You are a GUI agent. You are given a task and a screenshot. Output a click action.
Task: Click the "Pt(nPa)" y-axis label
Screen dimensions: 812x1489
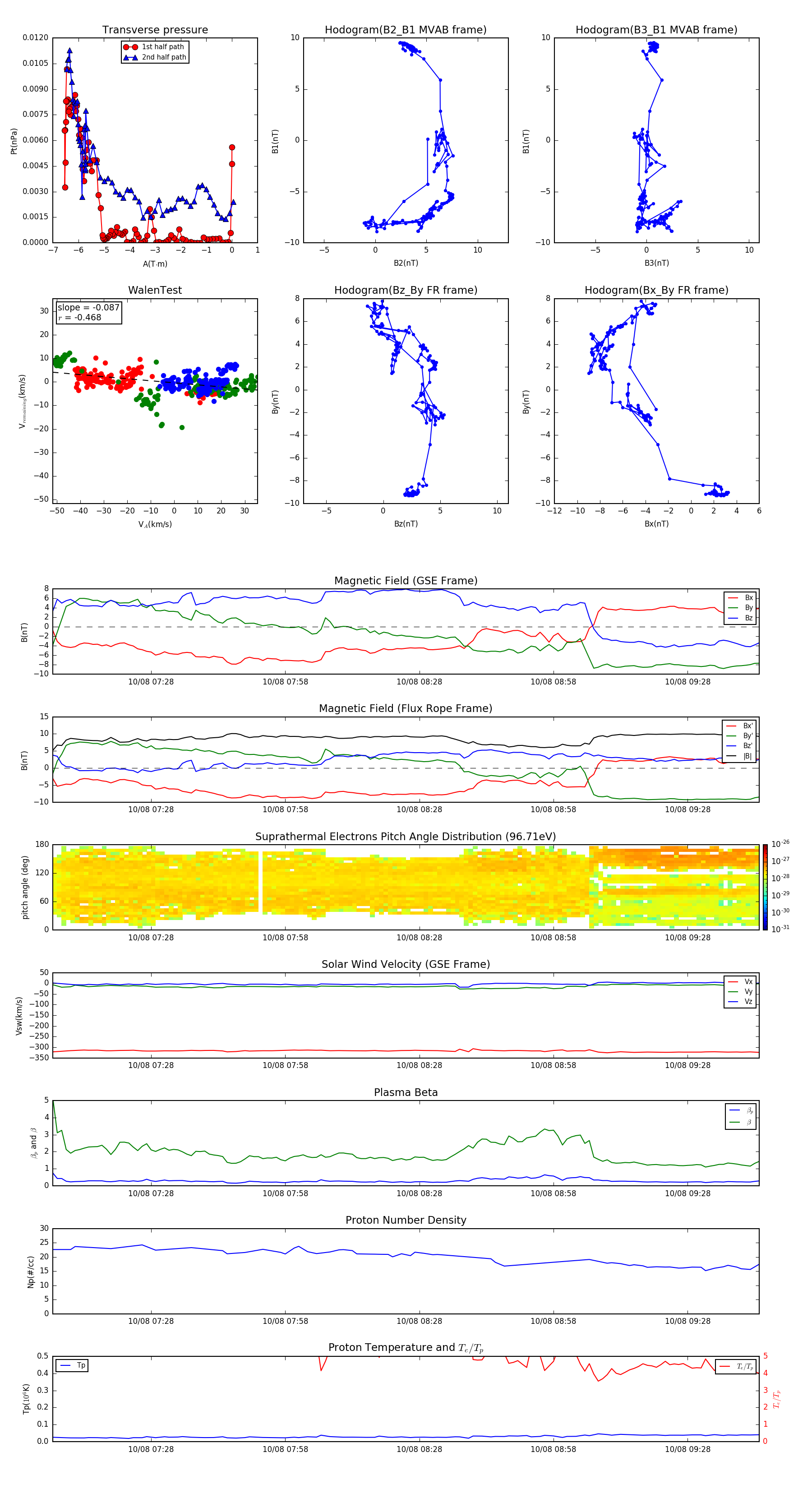tap(14, 140)
